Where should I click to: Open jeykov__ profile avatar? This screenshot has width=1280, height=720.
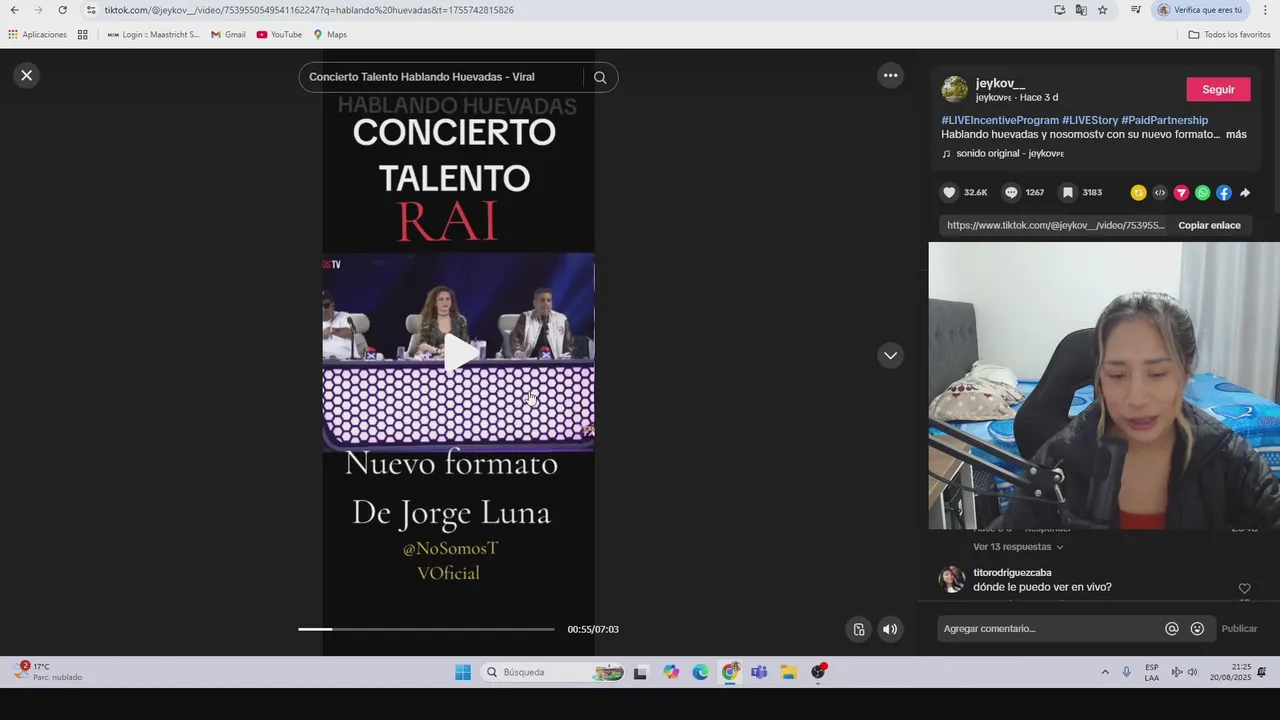[955, 89]
